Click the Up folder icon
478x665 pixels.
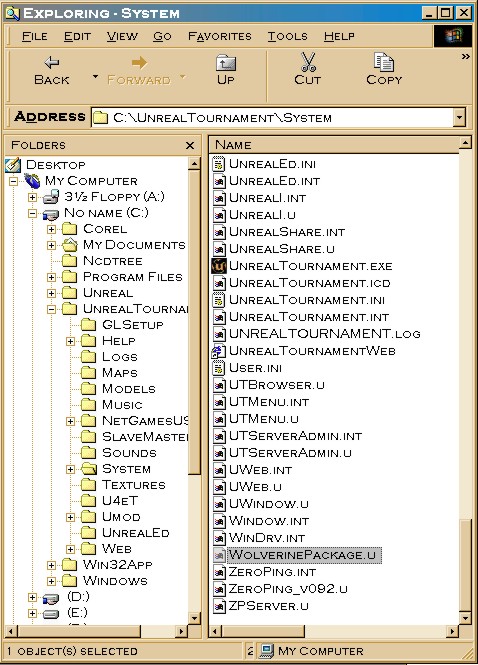(226, 63)
